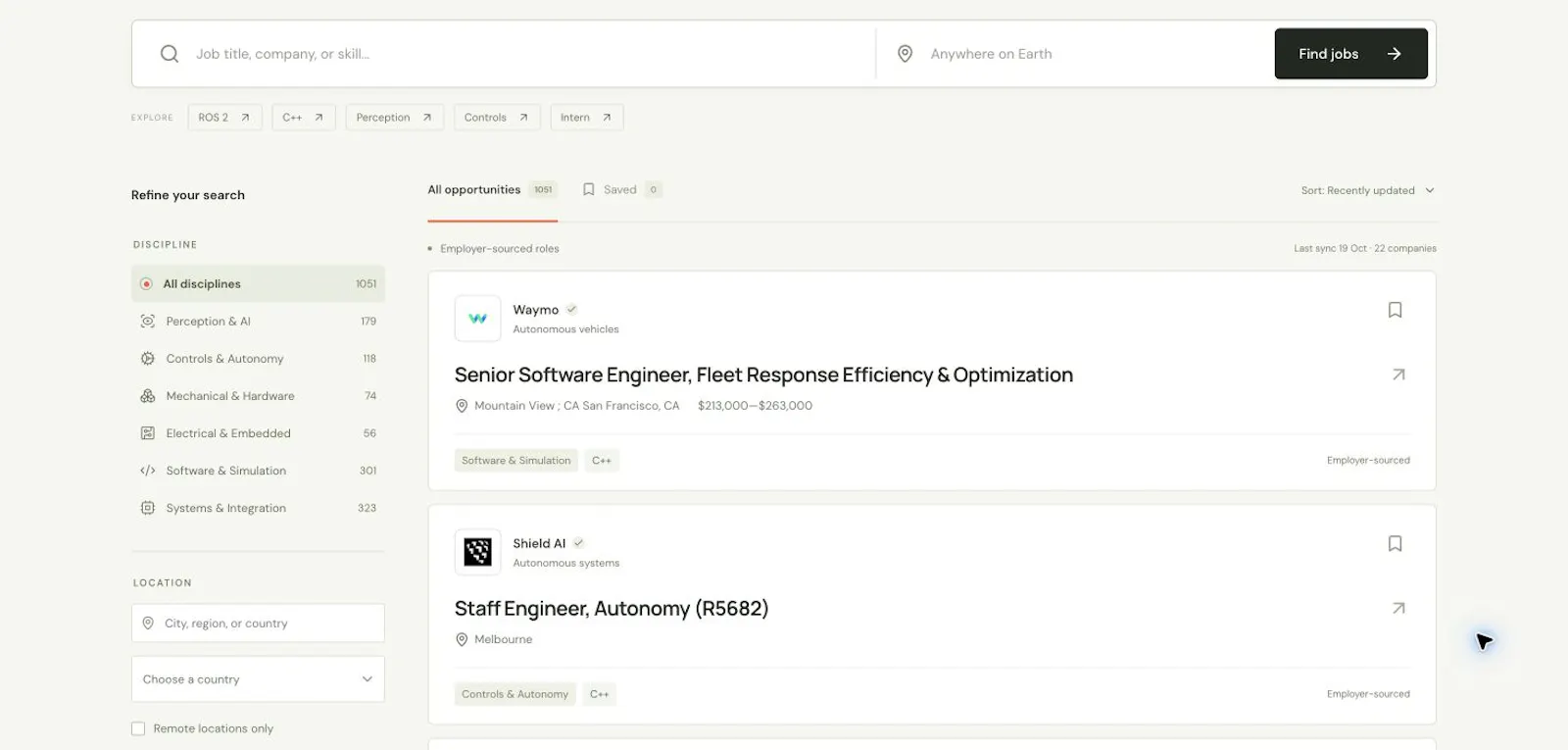Click the Melbourne location pin icon

click(462, 639)
